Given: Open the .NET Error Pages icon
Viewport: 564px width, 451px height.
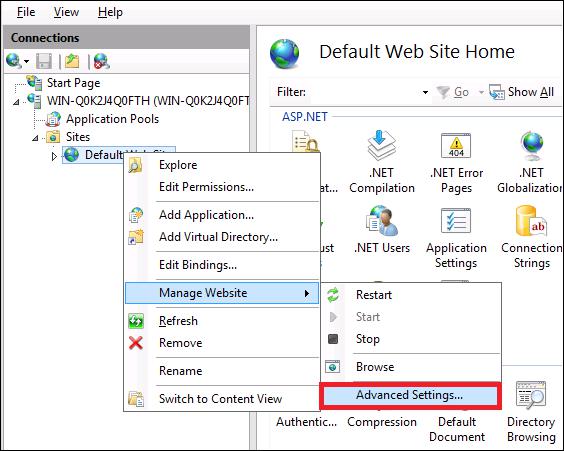Looking at the screenshot, I should [456, 163].
